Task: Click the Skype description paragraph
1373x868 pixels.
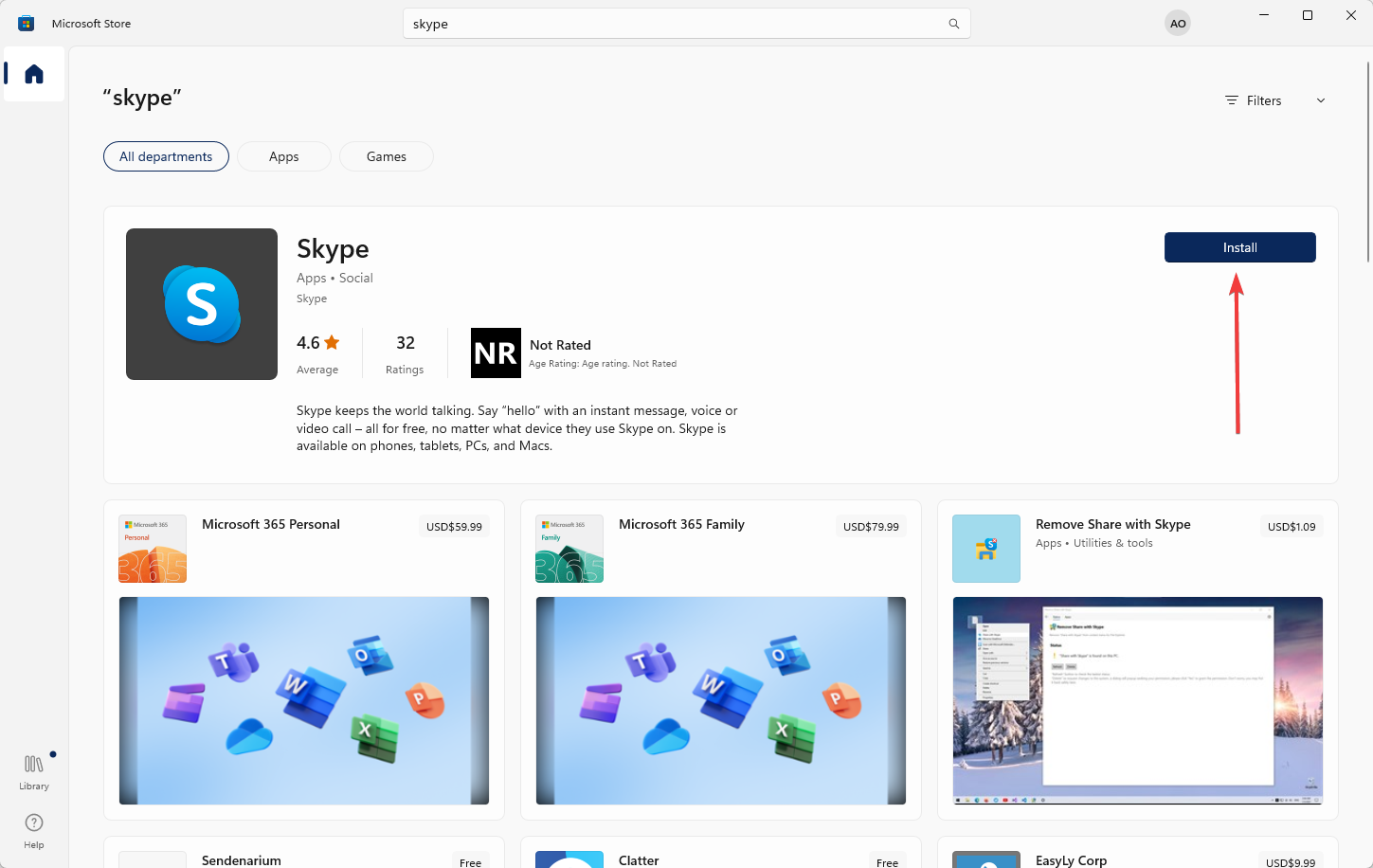Action: coord(517,428)
